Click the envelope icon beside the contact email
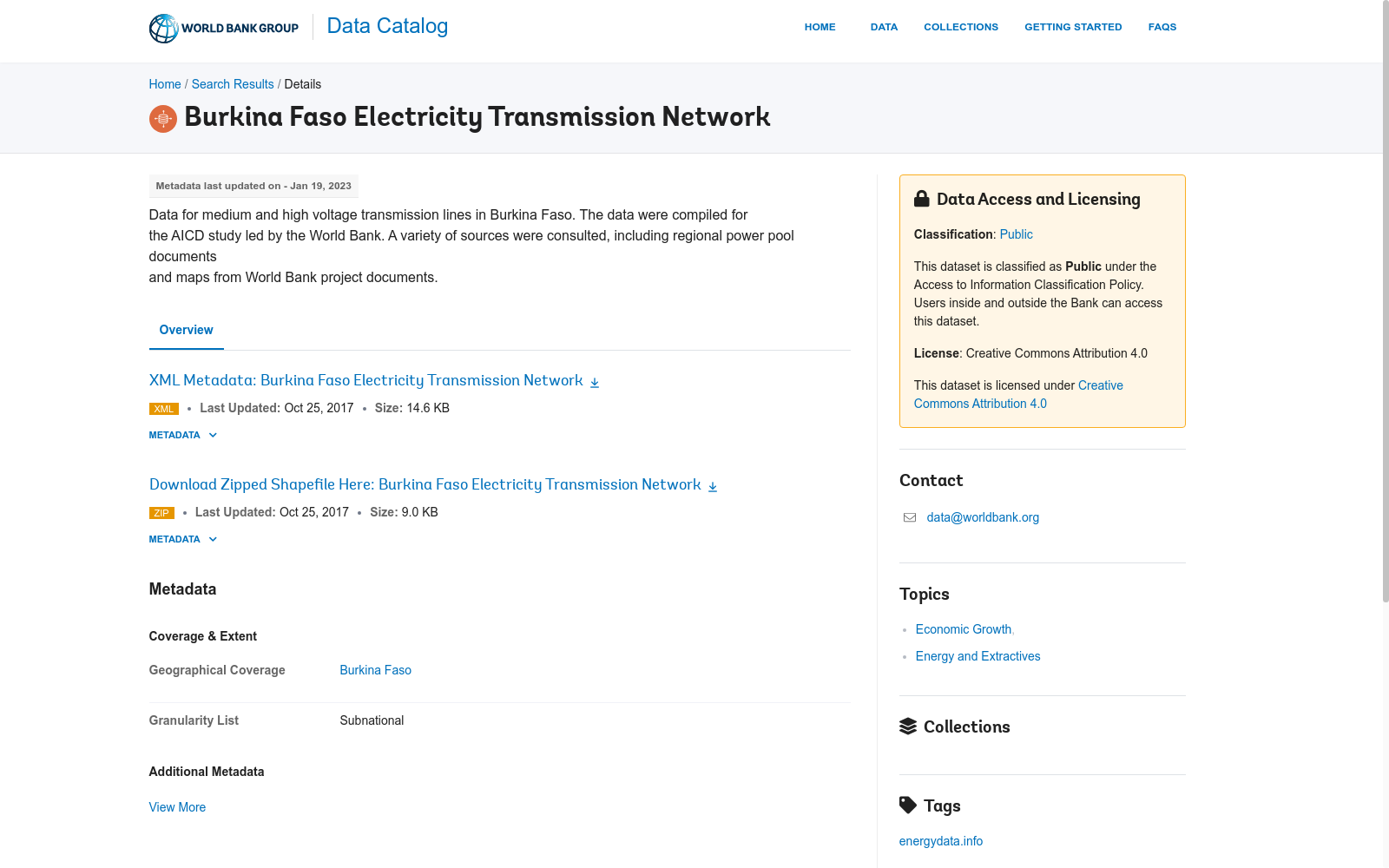 click(x=910, y=517)
